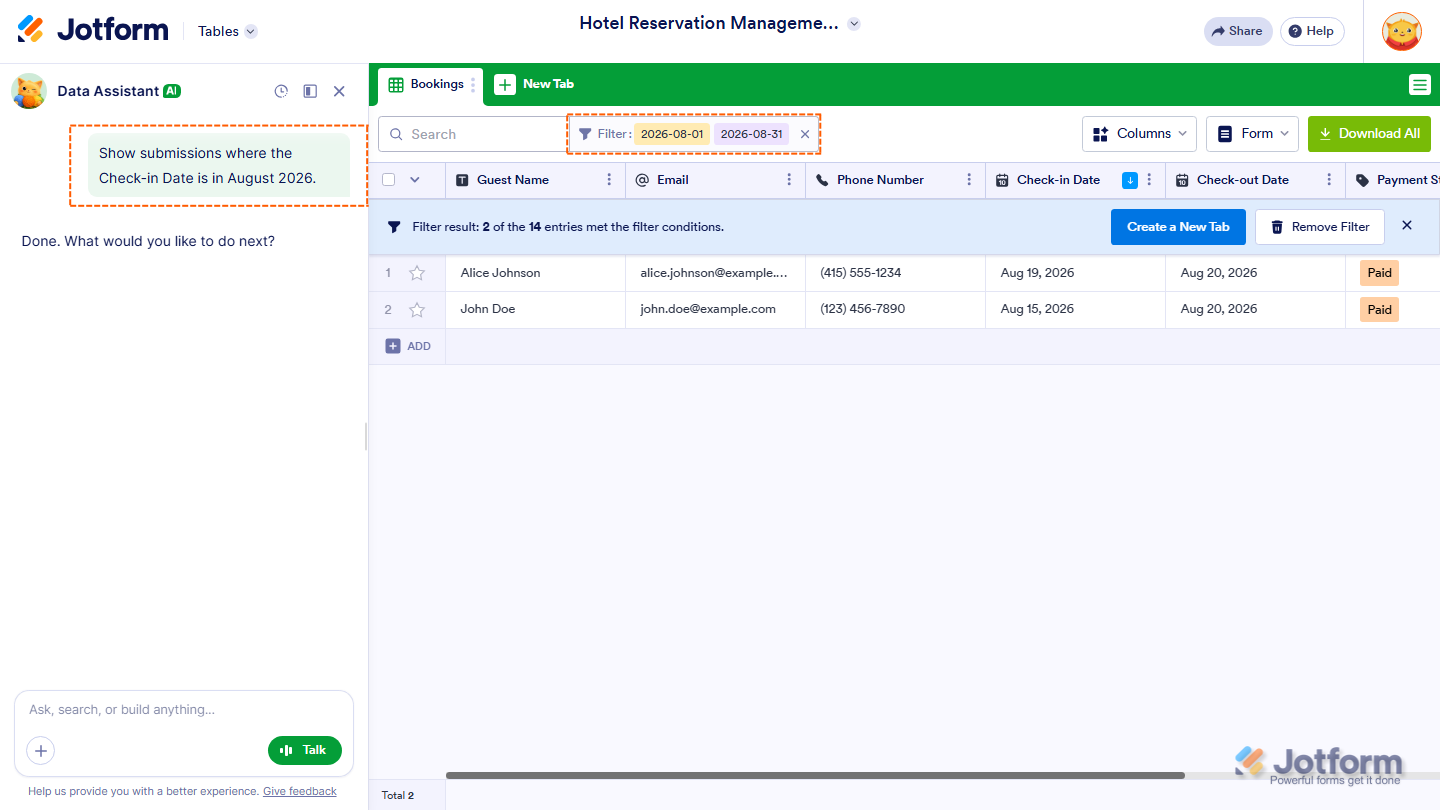Screen dimensions: 1440x810
Task: Open the Columns dropdown
Action: coord(1140,134)
